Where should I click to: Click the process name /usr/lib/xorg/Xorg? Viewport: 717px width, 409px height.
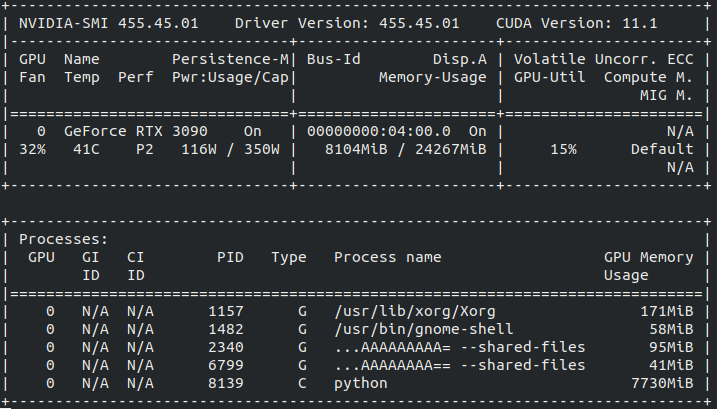(x=415, y=312)
